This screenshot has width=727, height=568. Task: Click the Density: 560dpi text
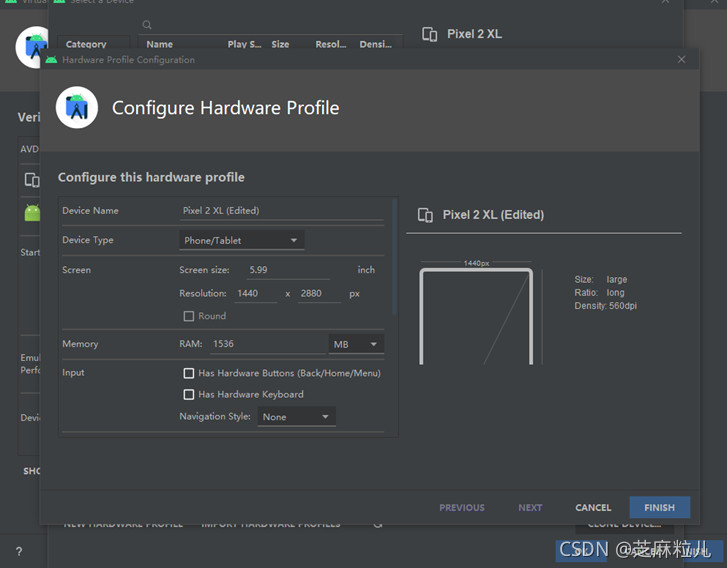[606, 306]
